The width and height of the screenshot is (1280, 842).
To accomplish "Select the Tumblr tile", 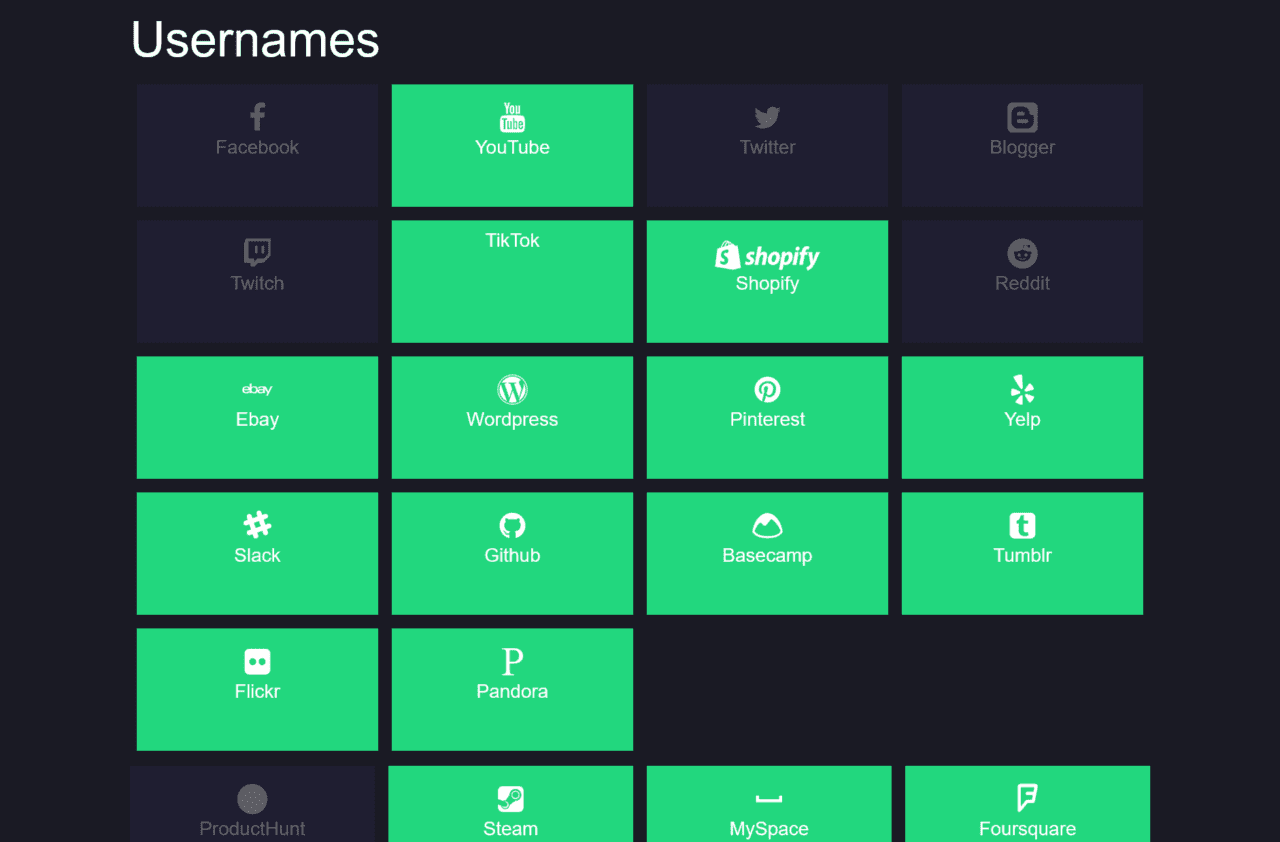I will 1022,553.
